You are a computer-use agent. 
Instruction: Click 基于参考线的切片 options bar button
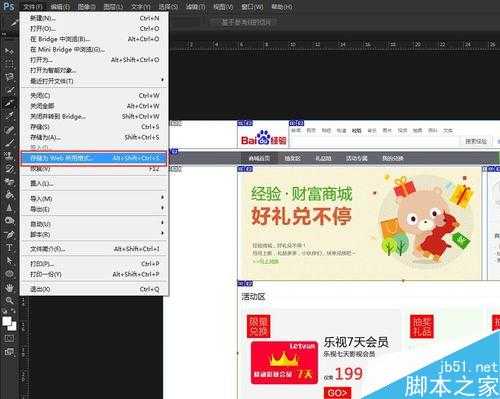click(245, 22)
